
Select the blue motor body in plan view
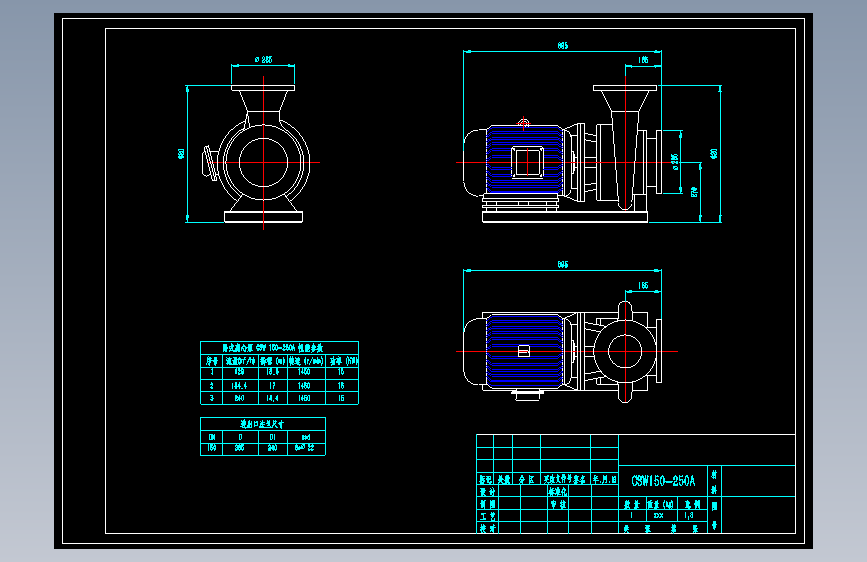pyautogui.click(x=524, y=351)
